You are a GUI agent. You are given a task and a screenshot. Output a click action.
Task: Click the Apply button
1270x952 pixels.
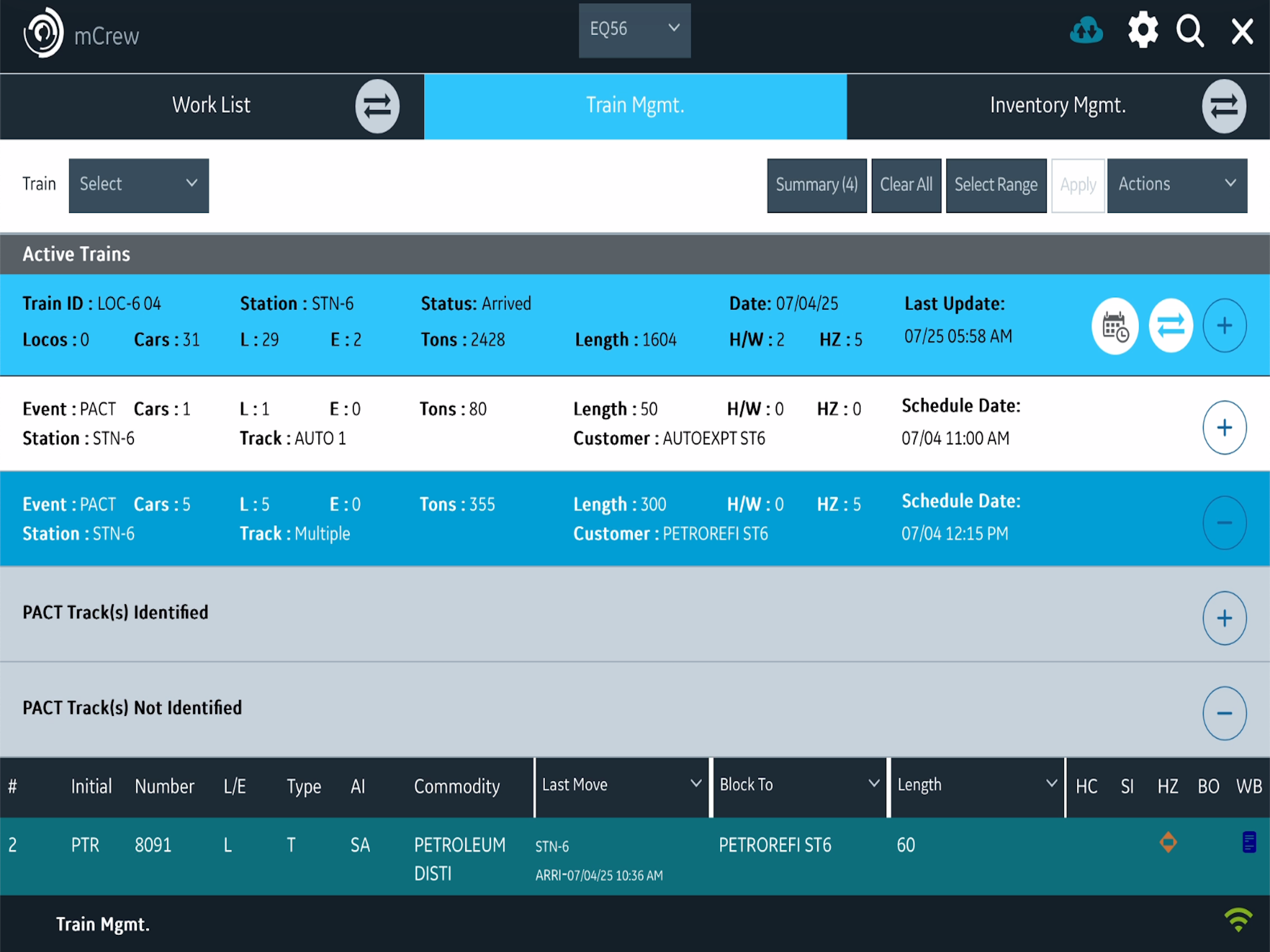pos(1078,185)
